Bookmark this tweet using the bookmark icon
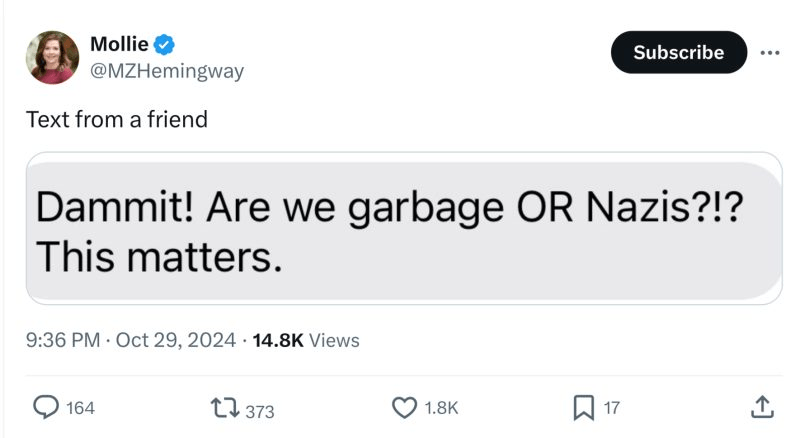This screenshot has width=800, height=438. pyautogui.click(x=583, y=408)
